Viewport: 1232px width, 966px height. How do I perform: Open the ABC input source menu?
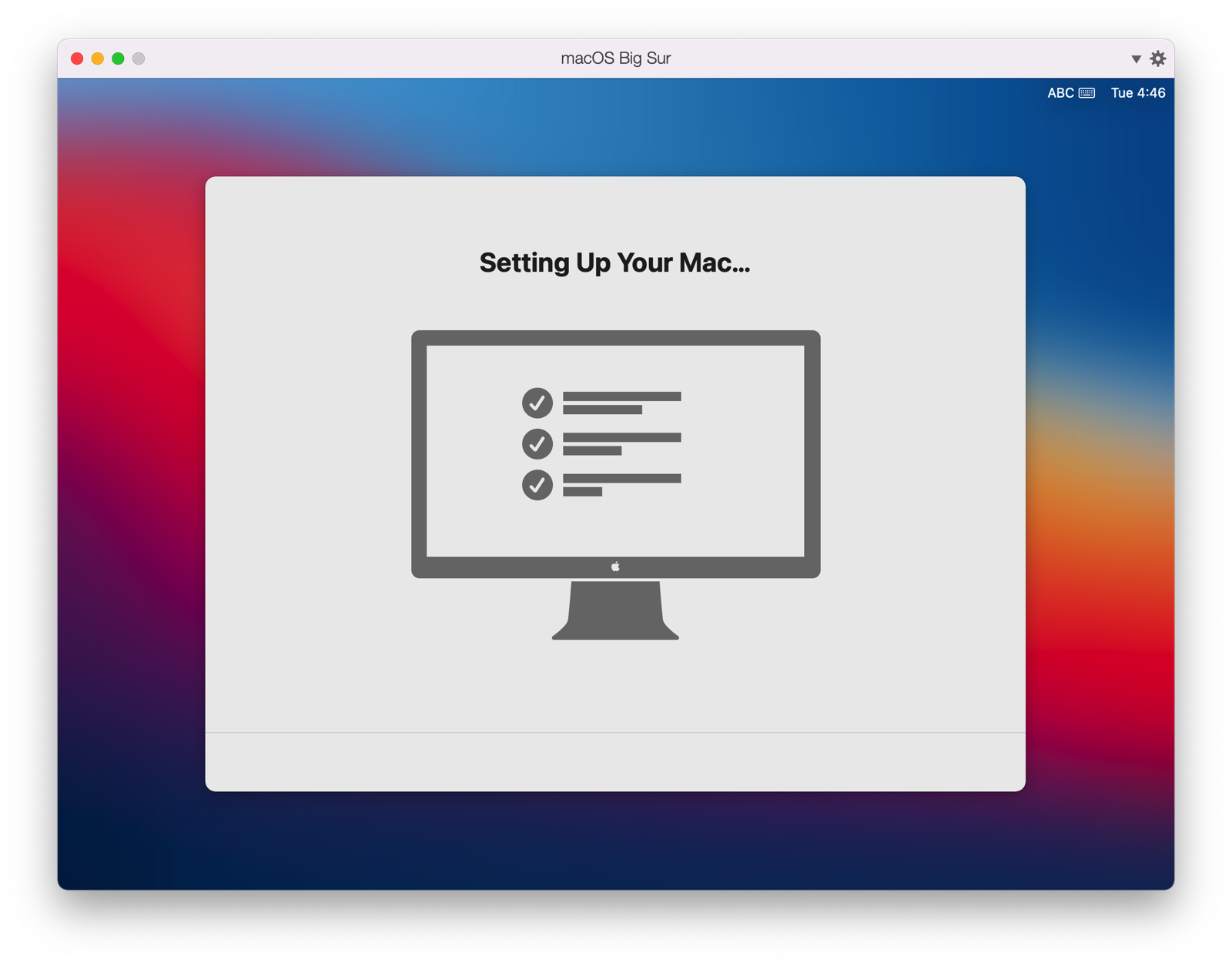(1059, 92)
